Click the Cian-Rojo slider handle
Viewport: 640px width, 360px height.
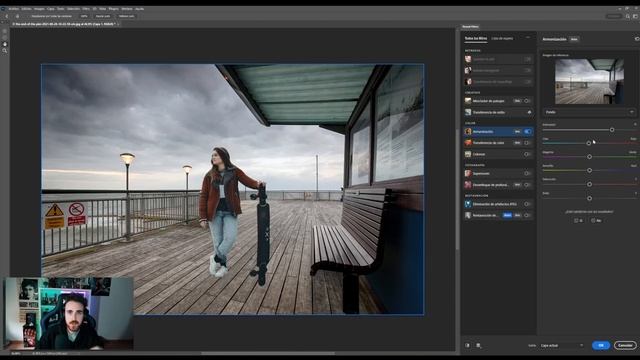click(x=589, y=143)
